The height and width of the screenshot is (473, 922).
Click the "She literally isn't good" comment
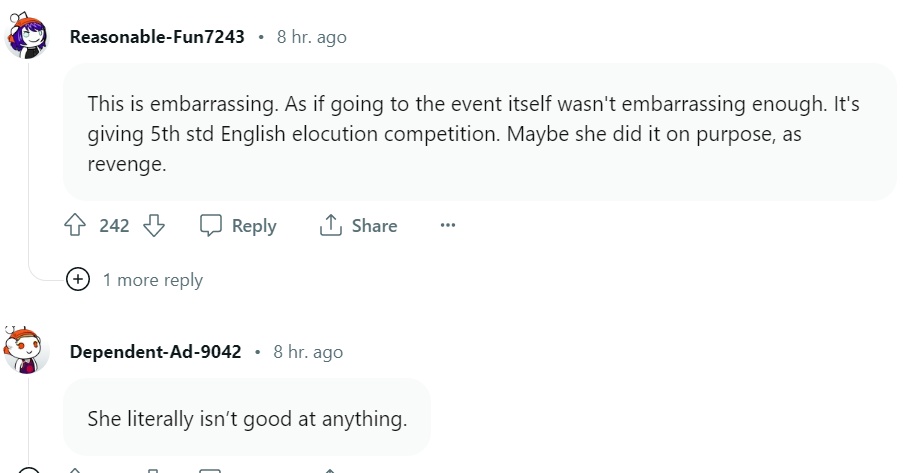247,418
